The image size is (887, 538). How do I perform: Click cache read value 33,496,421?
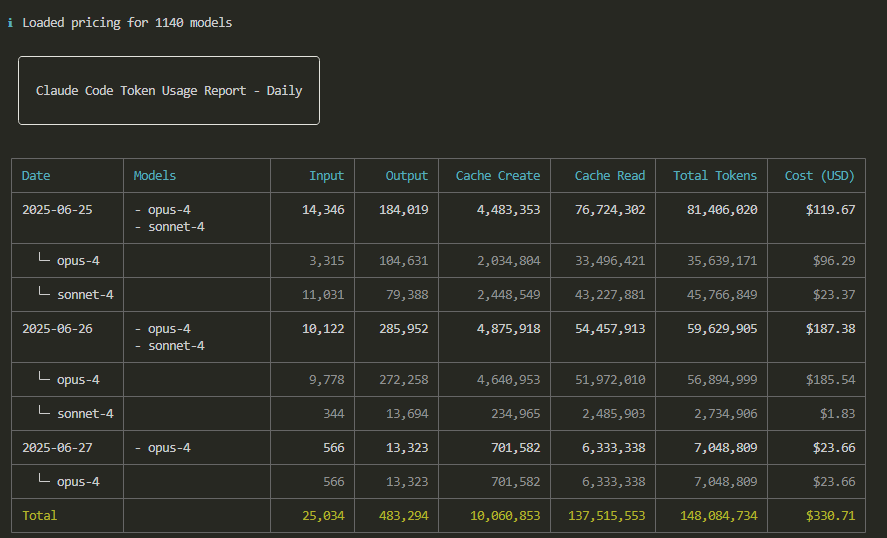(610, 261)
